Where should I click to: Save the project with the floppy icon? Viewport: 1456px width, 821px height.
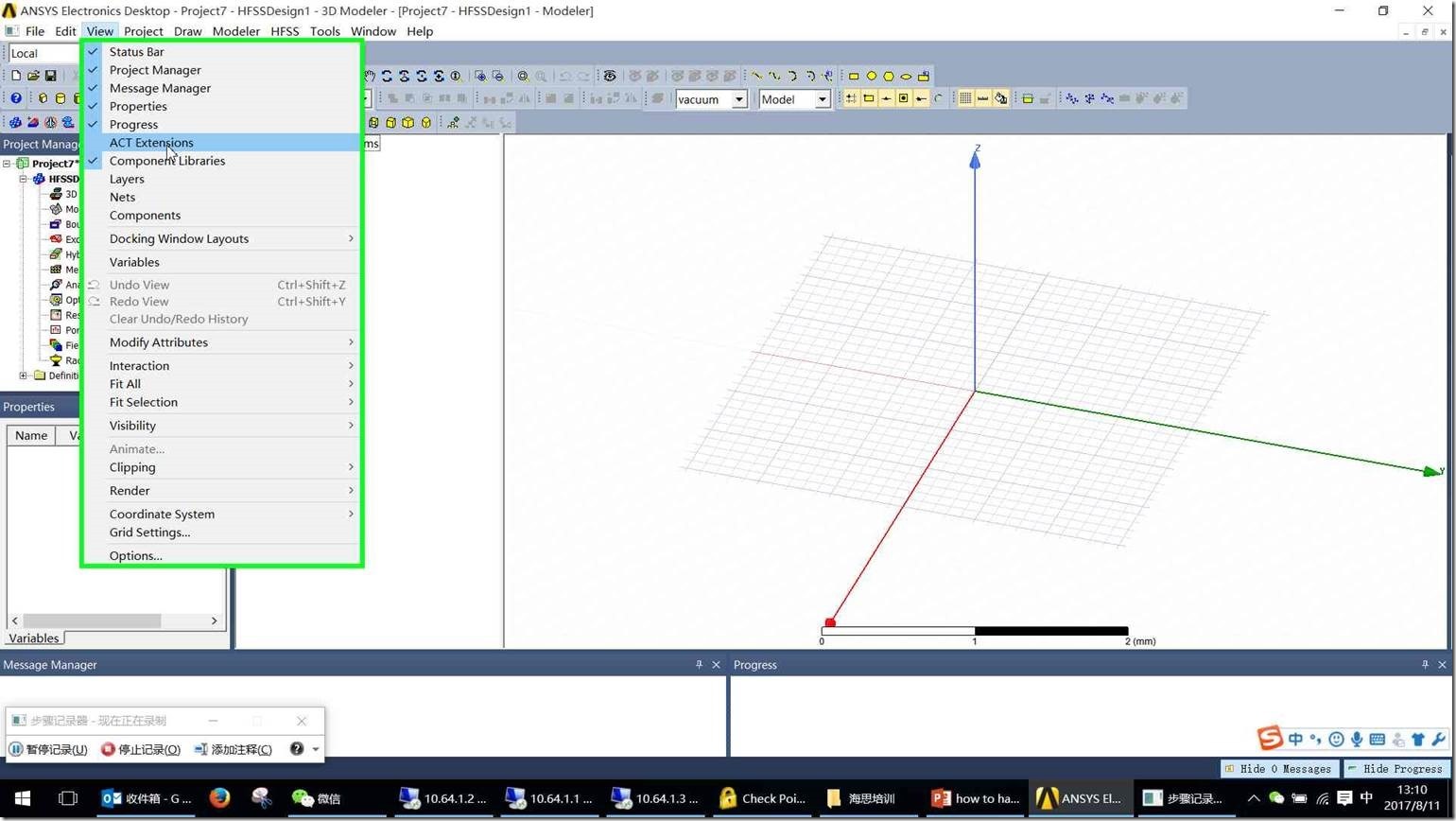click(x=51, y=76)
